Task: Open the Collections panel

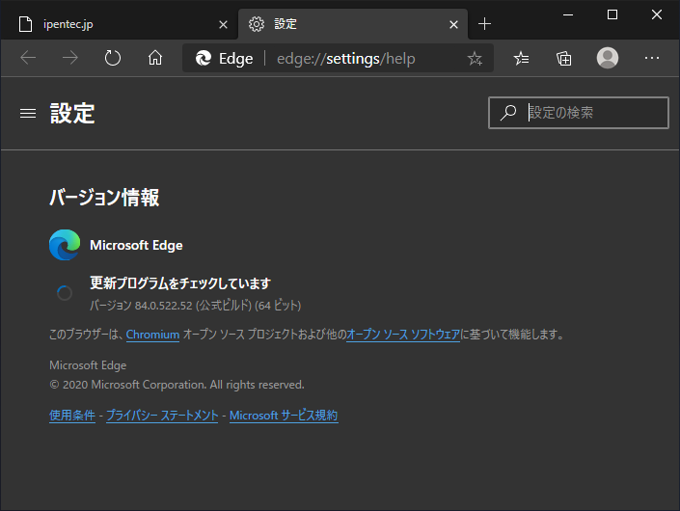Action: [564, 58]
